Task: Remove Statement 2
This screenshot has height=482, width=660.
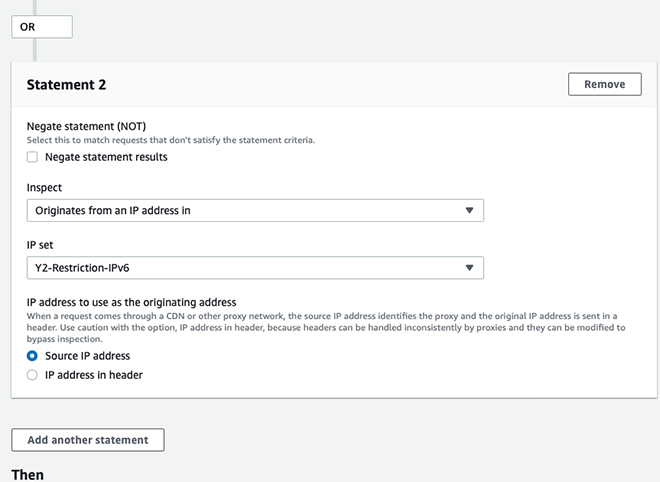Action: [604, 84]
